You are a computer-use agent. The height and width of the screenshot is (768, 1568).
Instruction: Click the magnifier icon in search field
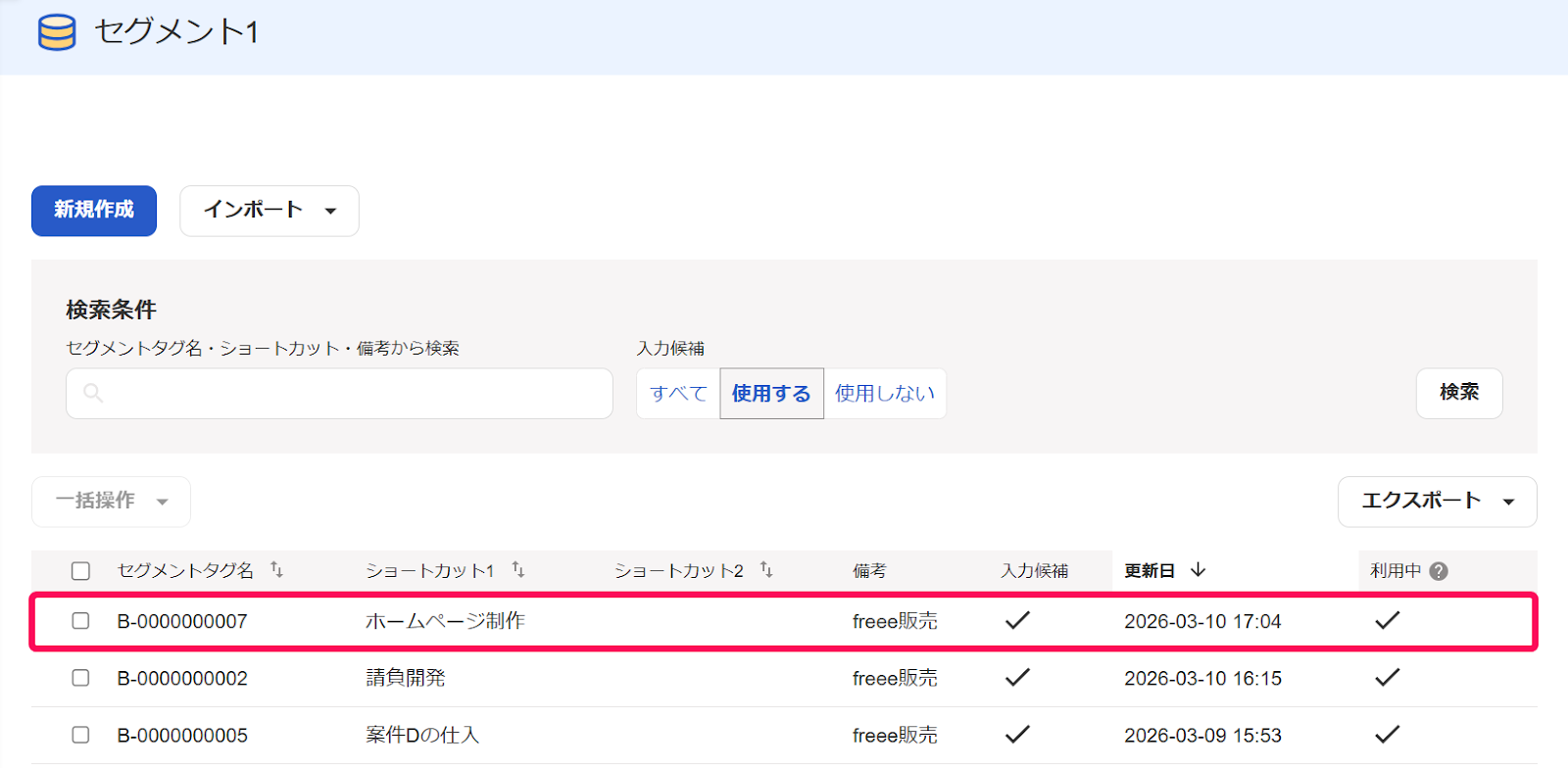pyautogui.click(x=93, y=394)
